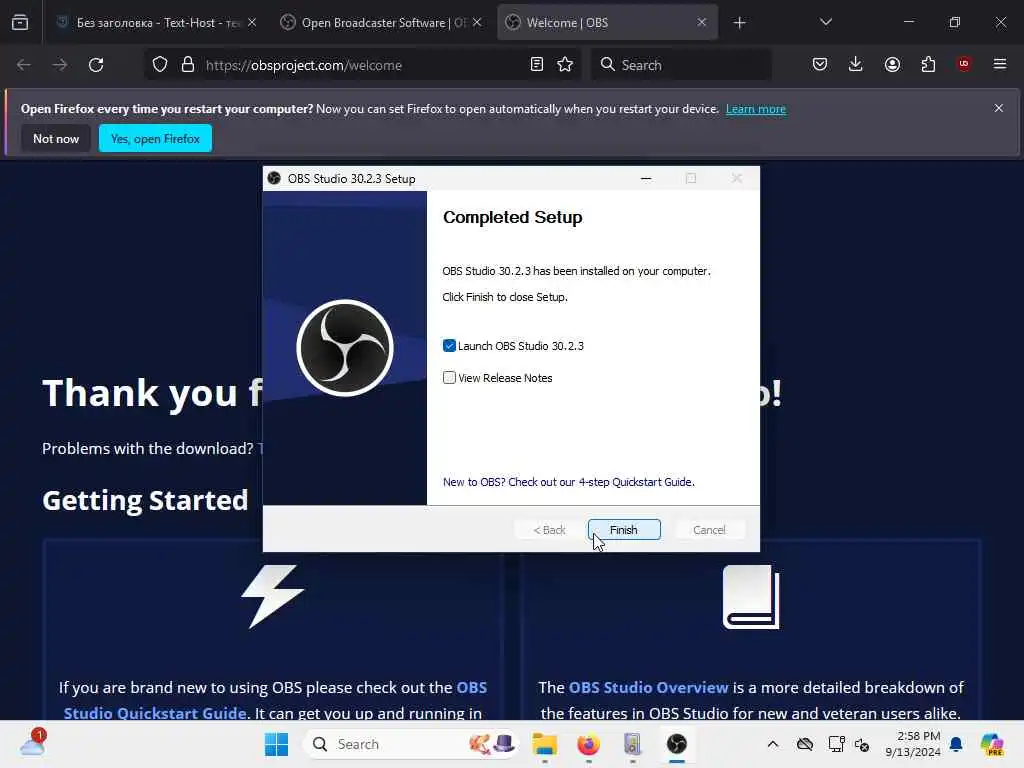
Task: Open the Windows Start menu
Action: [x=276, y=744]
